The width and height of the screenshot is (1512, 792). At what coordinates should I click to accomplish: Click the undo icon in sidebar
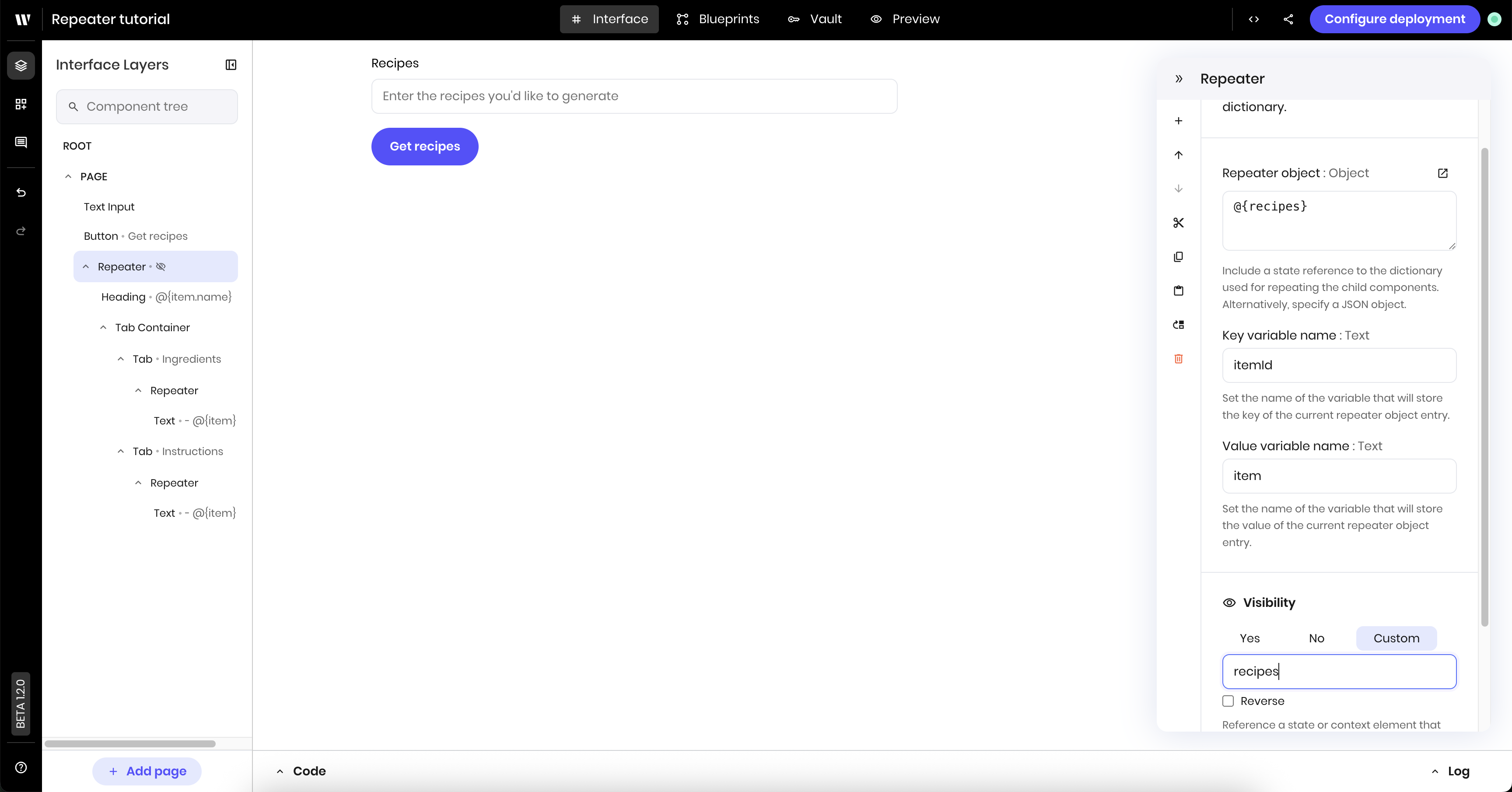(x=21, y=193)
